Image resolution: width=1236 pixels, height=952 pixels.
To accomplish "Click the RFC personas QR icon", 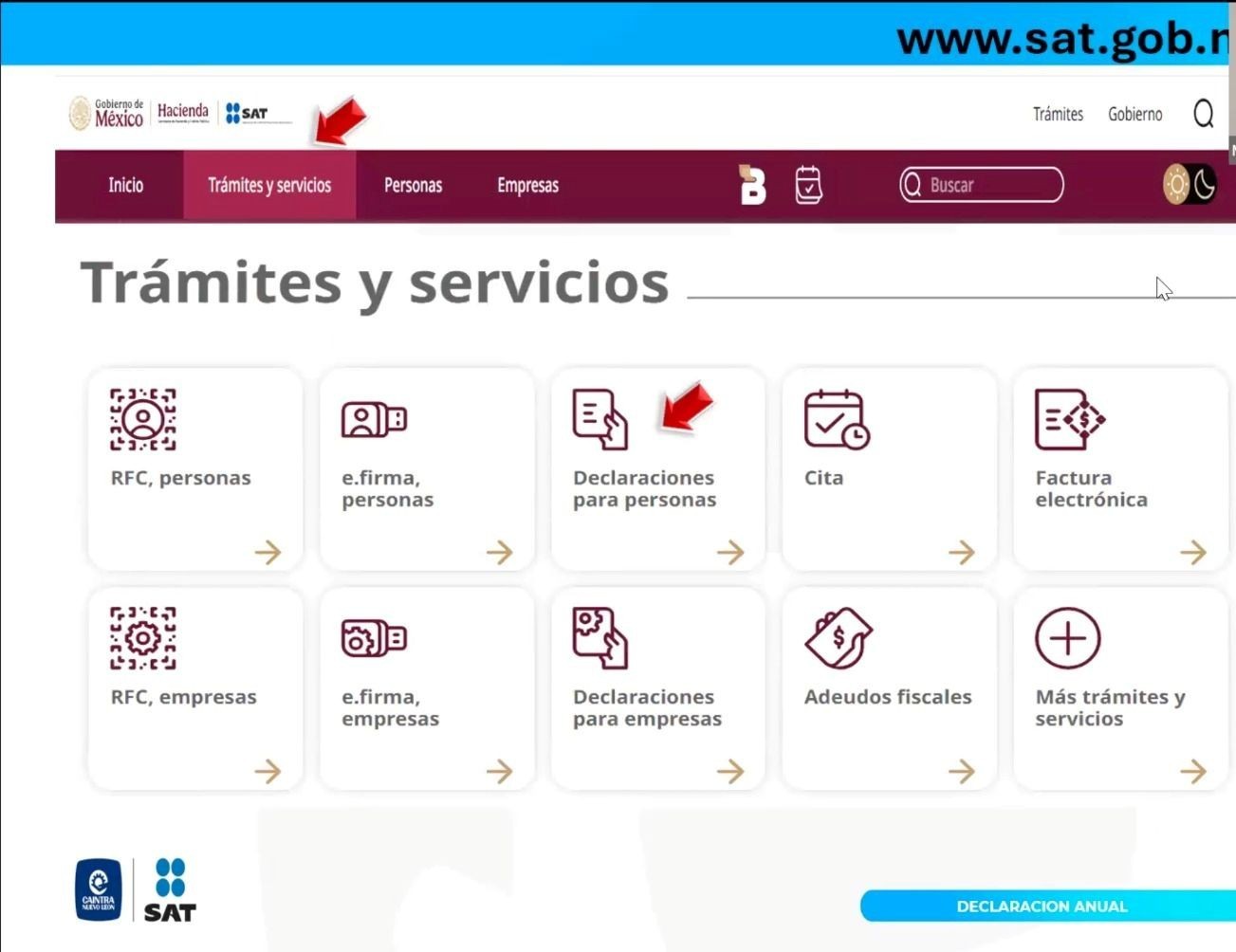I will [x=143, y=419].
